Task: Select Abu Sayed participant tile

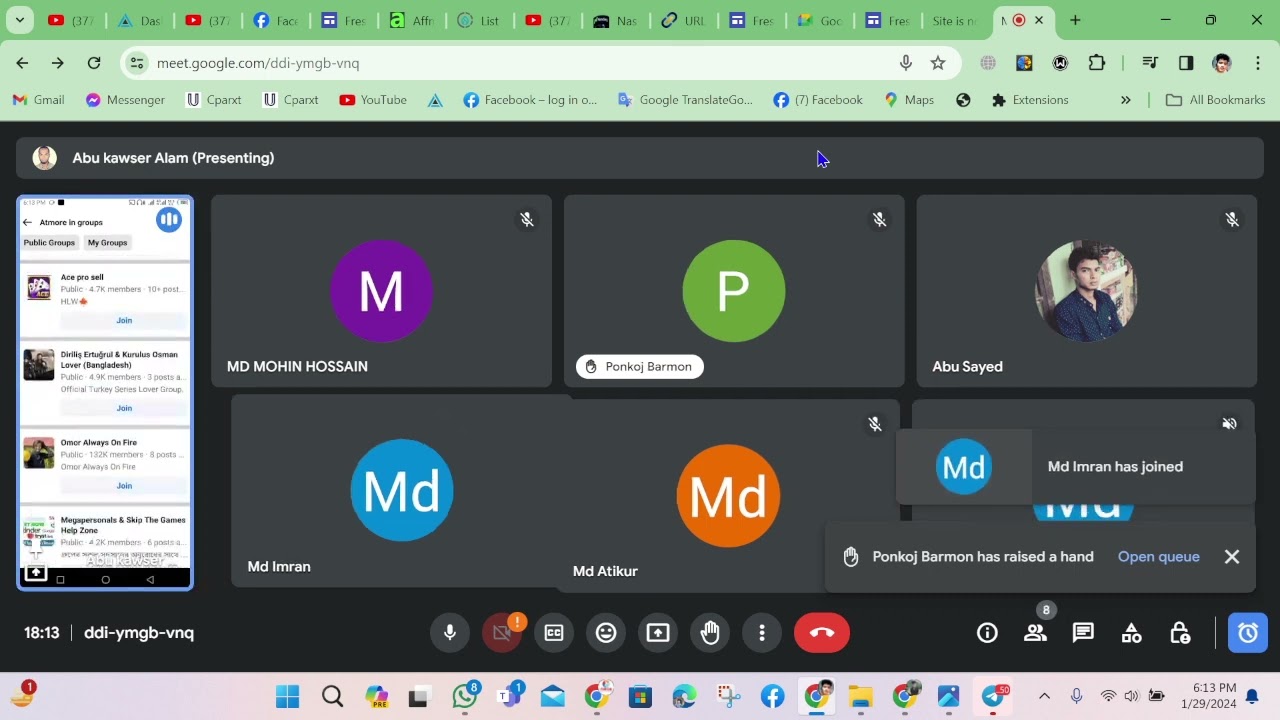Action: pyautogui.click(x=1087, y=291)
